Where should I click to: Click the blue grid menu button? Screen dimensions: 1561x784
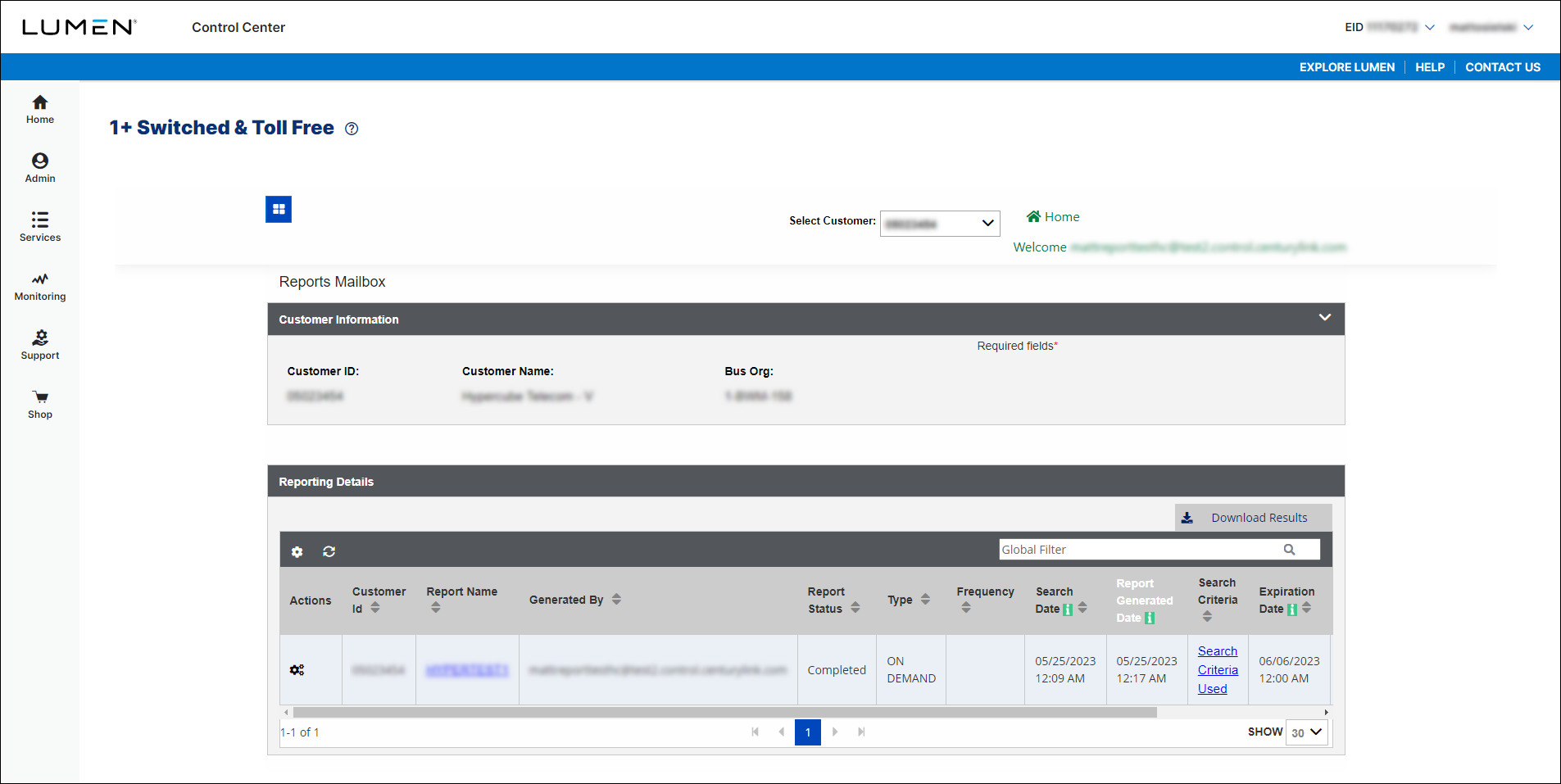(x=279, y=209)
